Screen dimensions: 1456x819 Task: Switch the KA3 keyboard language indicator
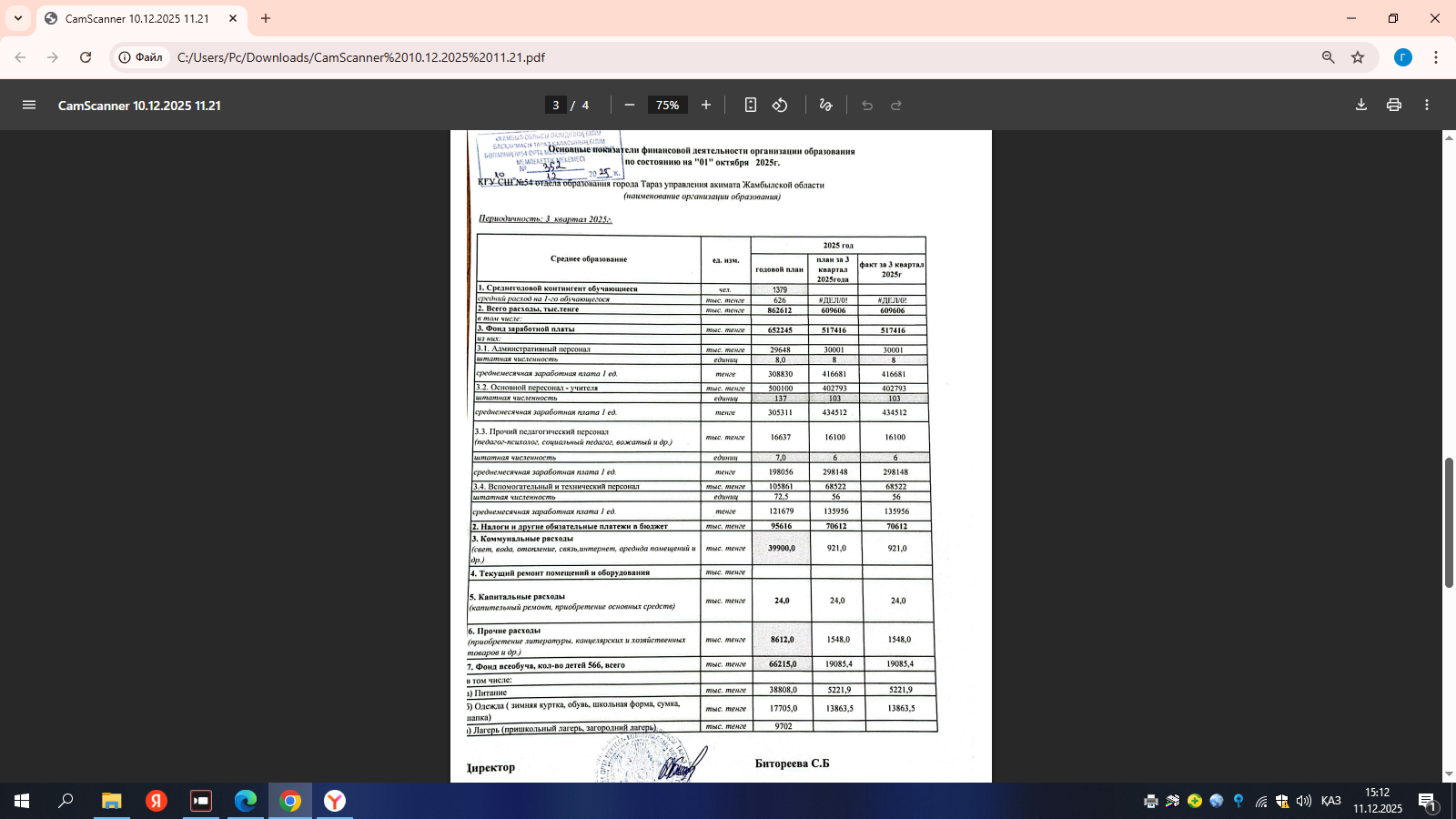(1330, 801)
